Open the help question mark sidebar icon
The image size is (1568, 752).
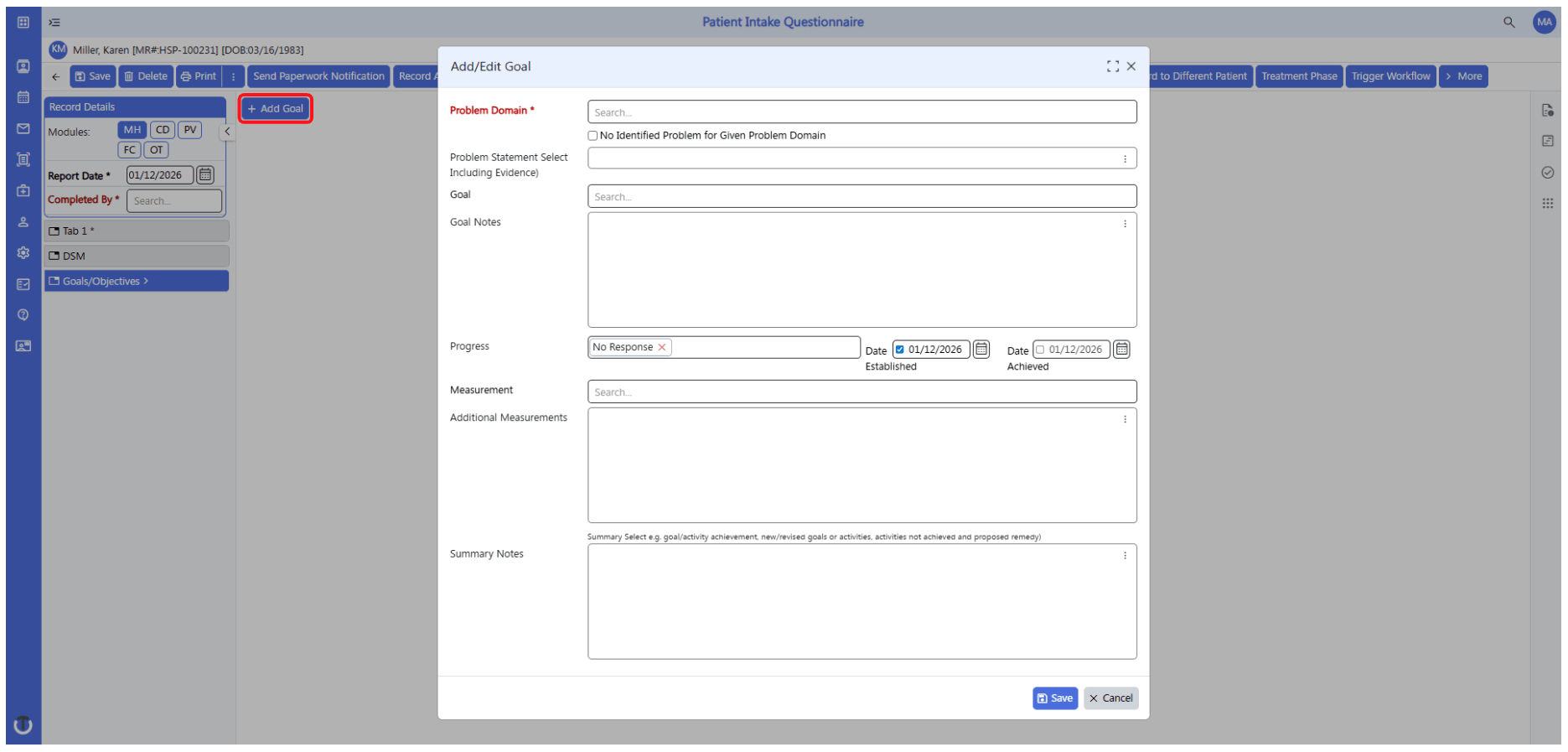23,315
